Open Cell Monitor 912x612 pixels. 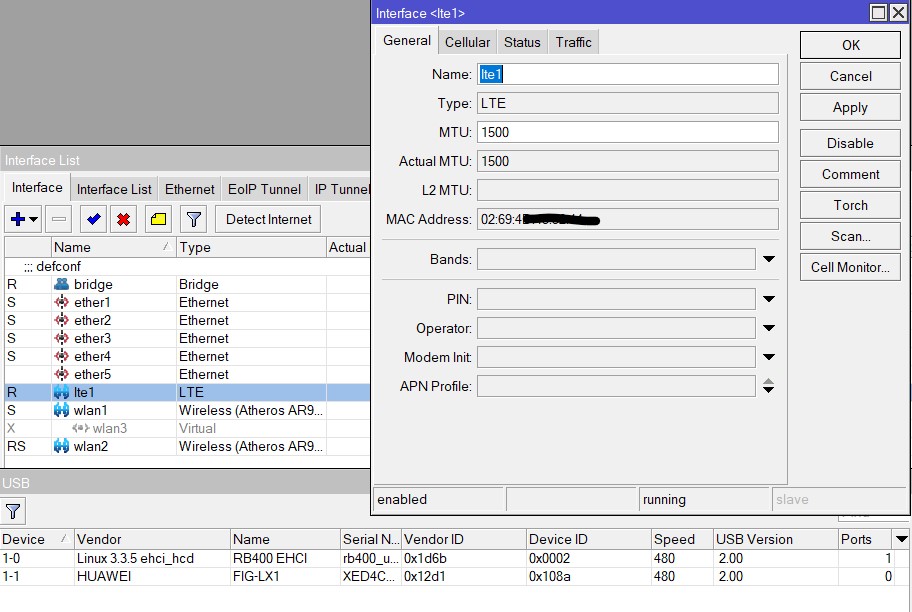(849, 266)
